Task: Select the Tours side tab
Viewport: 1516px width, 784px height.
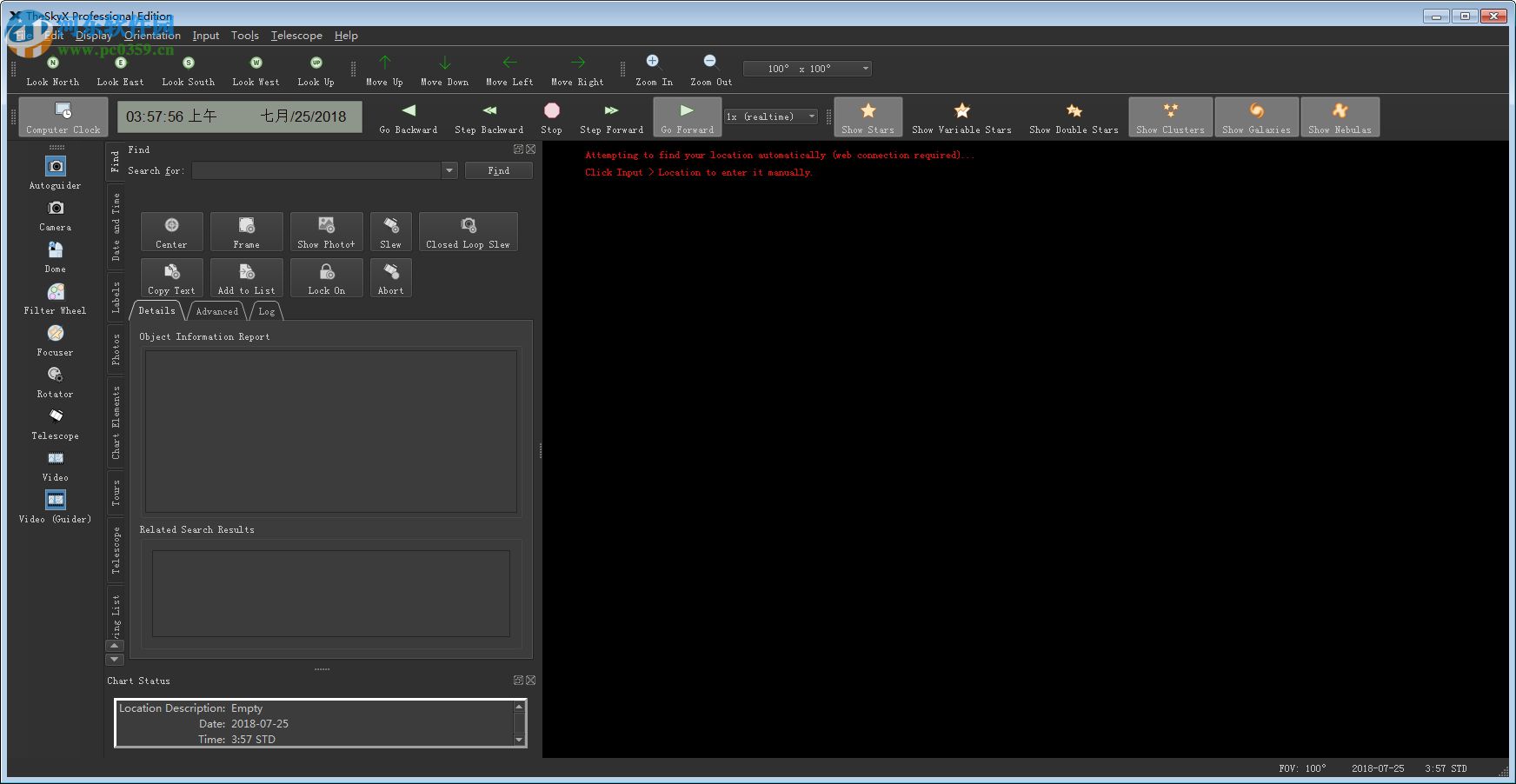Action: click(x=116, y=492)
